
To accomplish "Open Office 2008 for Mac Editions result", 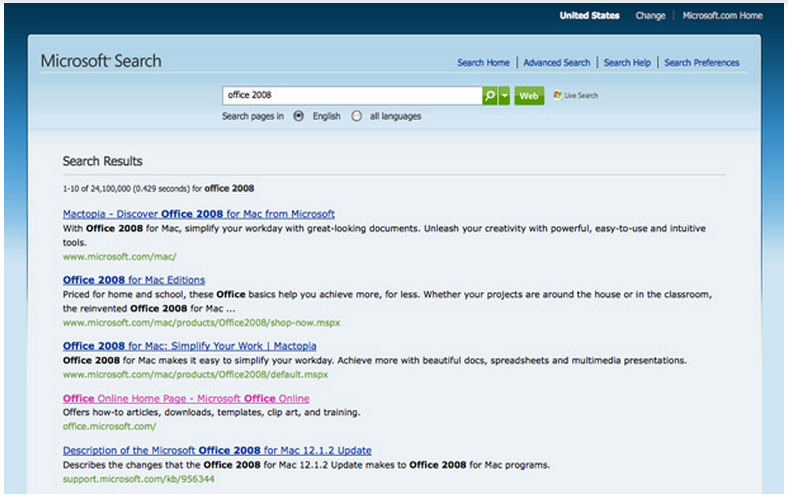I will click(134, 280).
